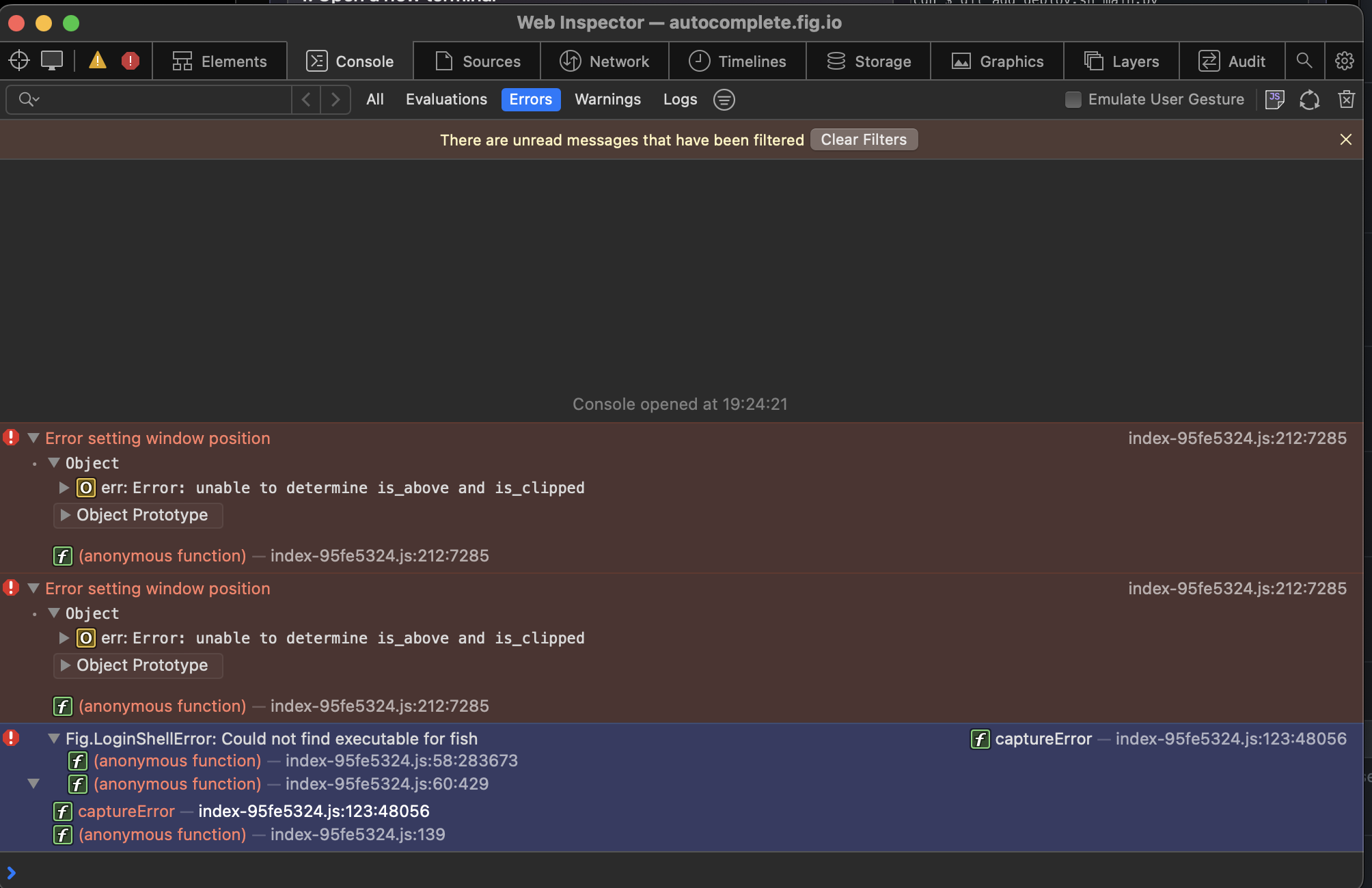This screenshot has height=888, width=1372.
Task: Click the console reload icon
Action: pyautogui.click(x=1310, y=100)
